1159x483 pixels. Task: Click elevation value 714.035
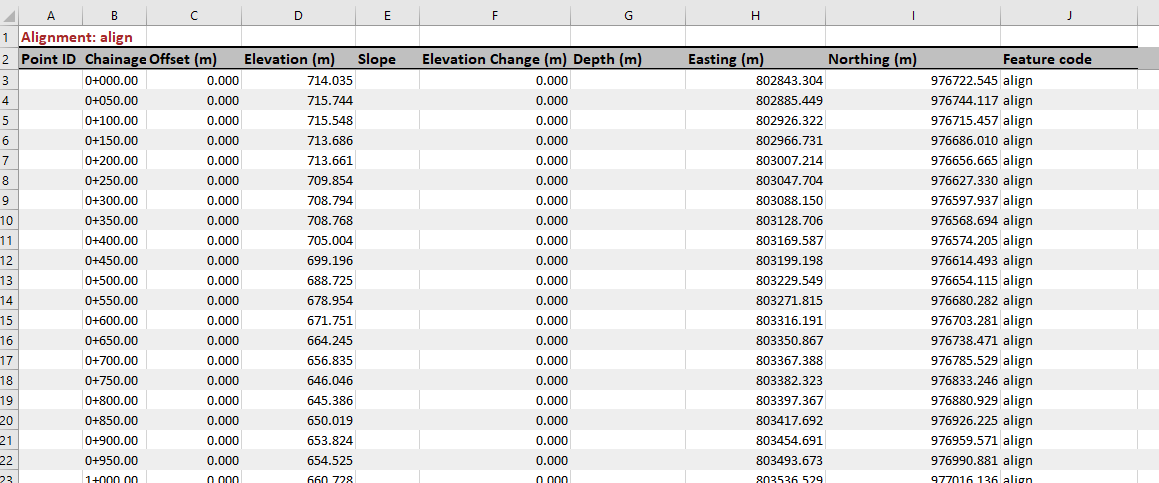(329, 80)
